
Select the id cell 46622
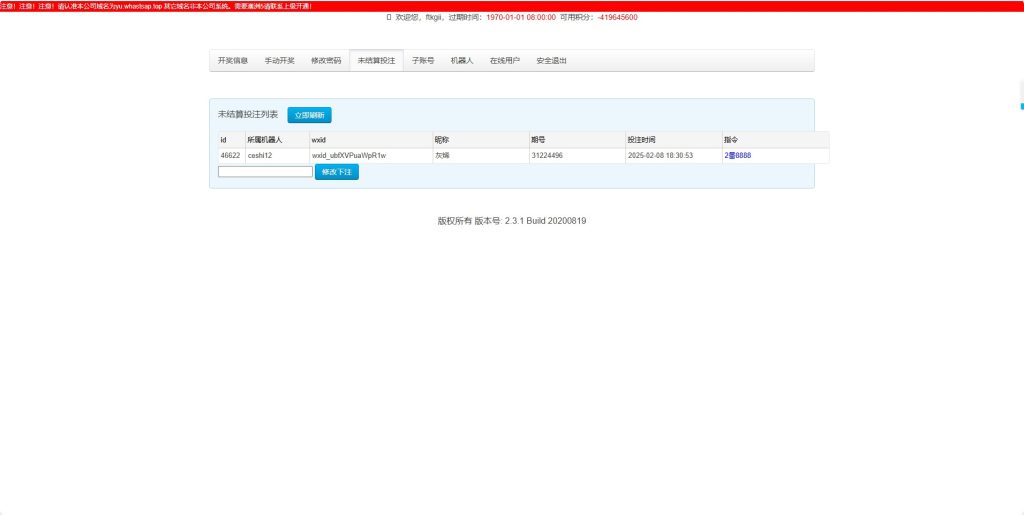231,155
